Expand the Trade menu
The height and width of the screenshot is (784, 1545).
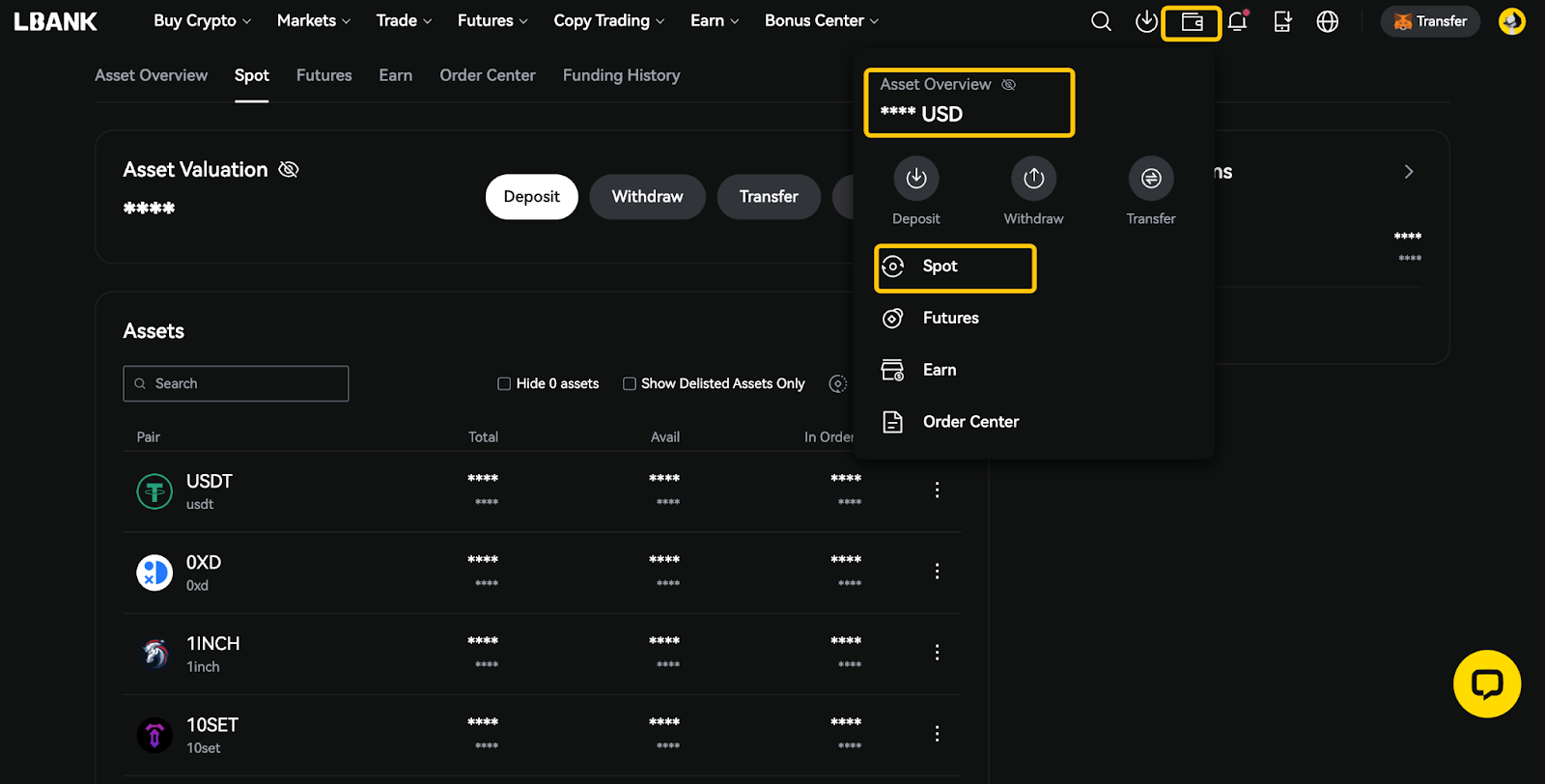404,20
